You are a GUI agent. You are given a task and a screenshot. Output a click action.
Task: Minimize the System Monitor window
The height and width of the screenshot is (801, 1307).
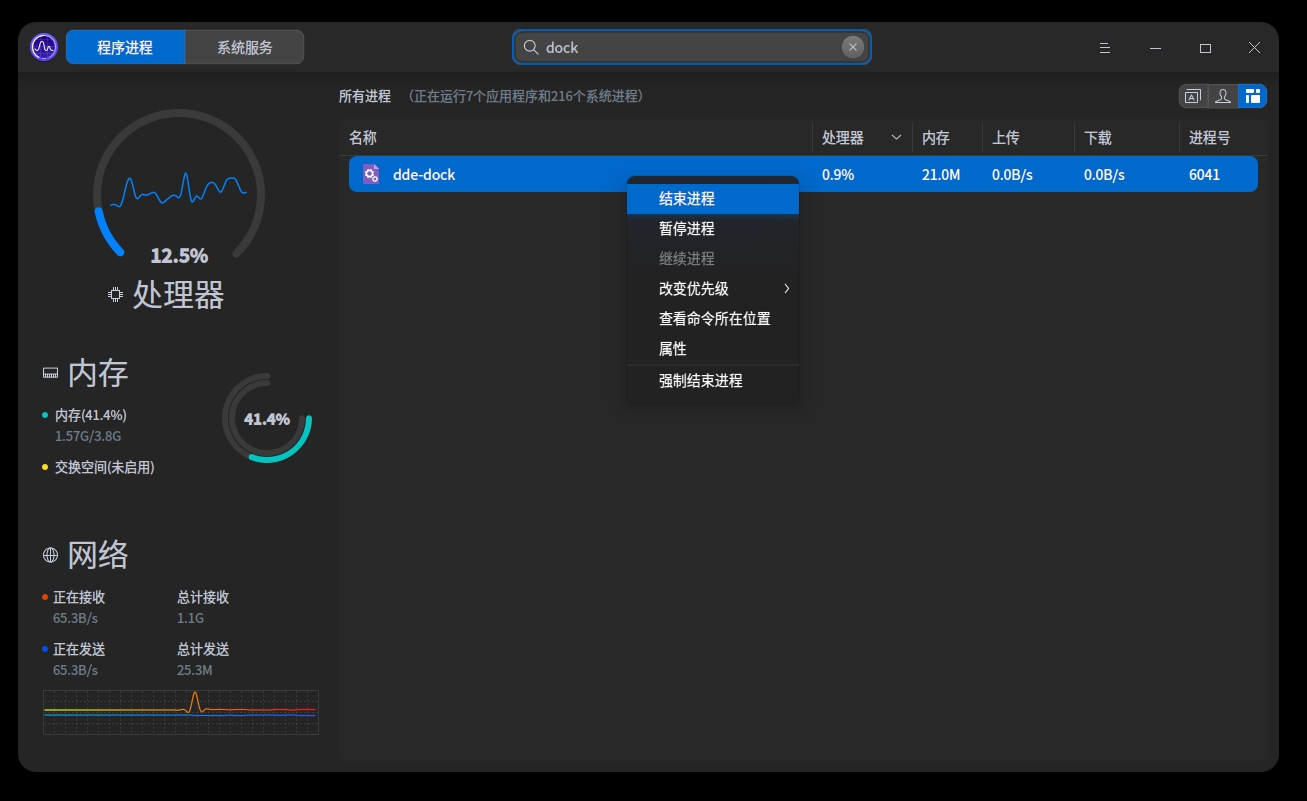1156,47
